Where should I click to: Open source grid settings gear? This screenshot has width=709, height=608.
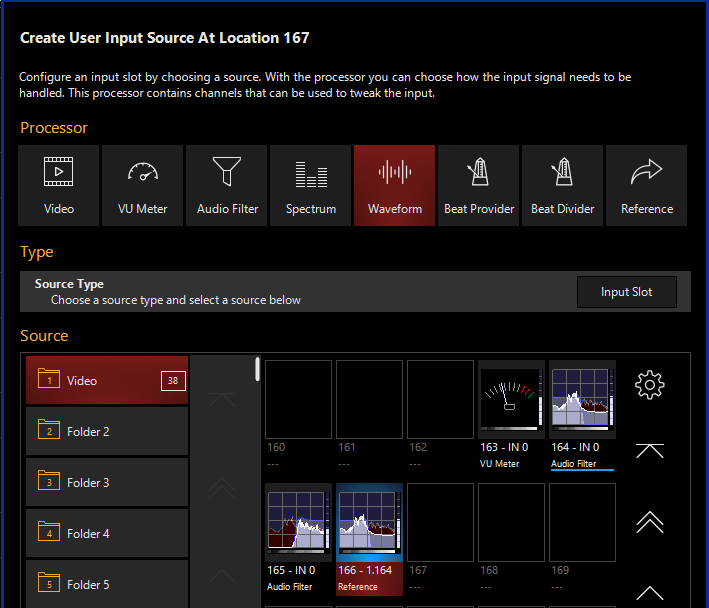tap(650, 385)
